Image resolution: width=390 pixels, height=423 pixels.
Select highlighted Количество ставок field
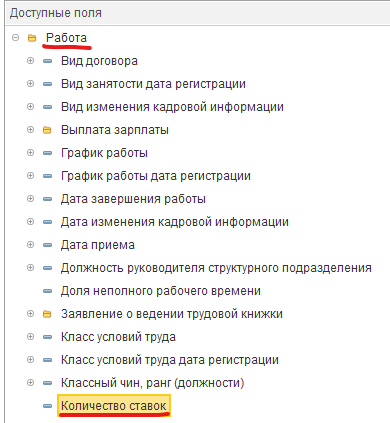coord(114,405)
